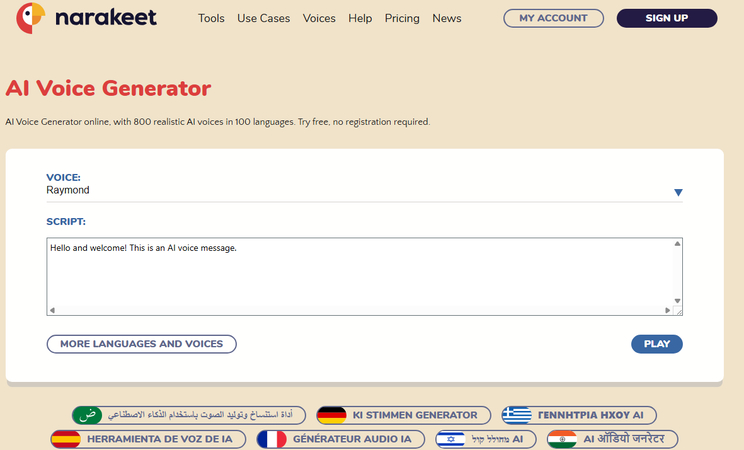Open the Hindi AI ऑडियो जनरेटर link

(x=613, y=439)
